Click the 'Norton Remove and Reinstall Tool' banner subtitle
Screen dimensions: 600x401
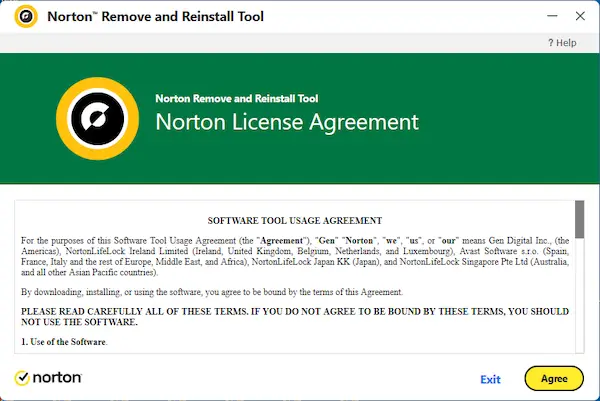pos(236,99)
